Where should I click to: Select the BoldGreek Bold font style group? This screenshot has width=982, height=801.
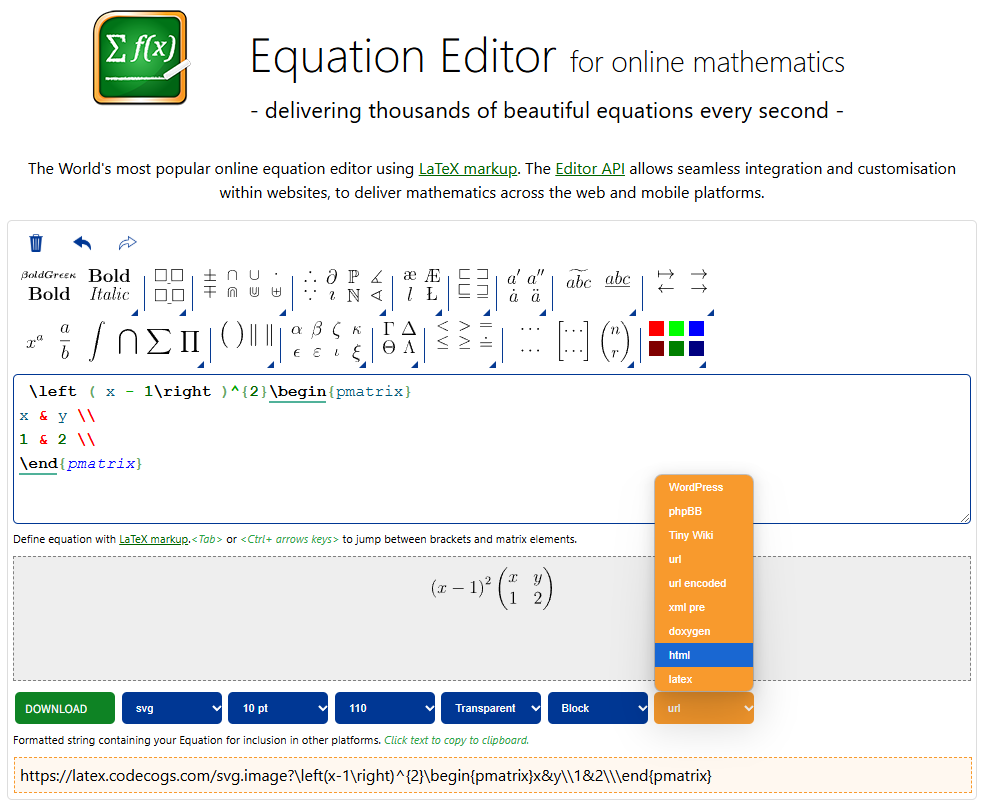(49, 286)
